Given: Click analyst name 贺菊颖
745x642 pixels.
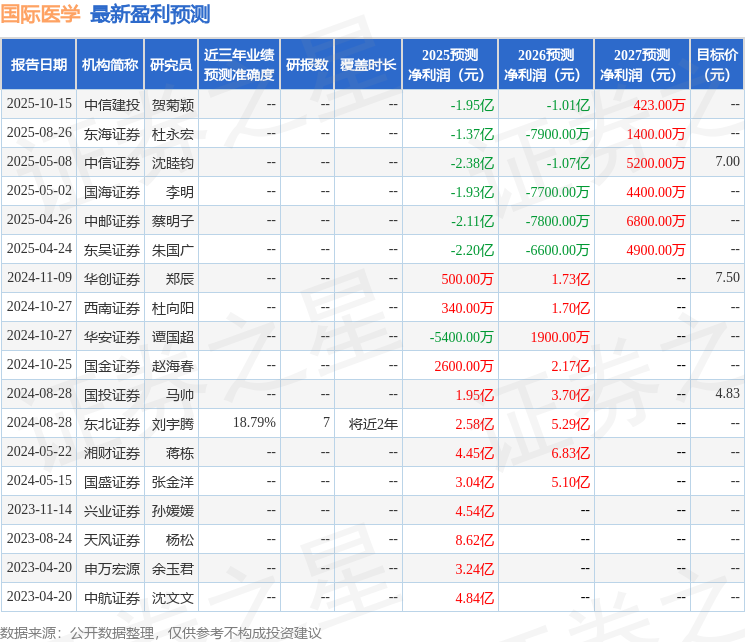Looking at the screenshot, I should pyautogui.click(x=172, y=105).
